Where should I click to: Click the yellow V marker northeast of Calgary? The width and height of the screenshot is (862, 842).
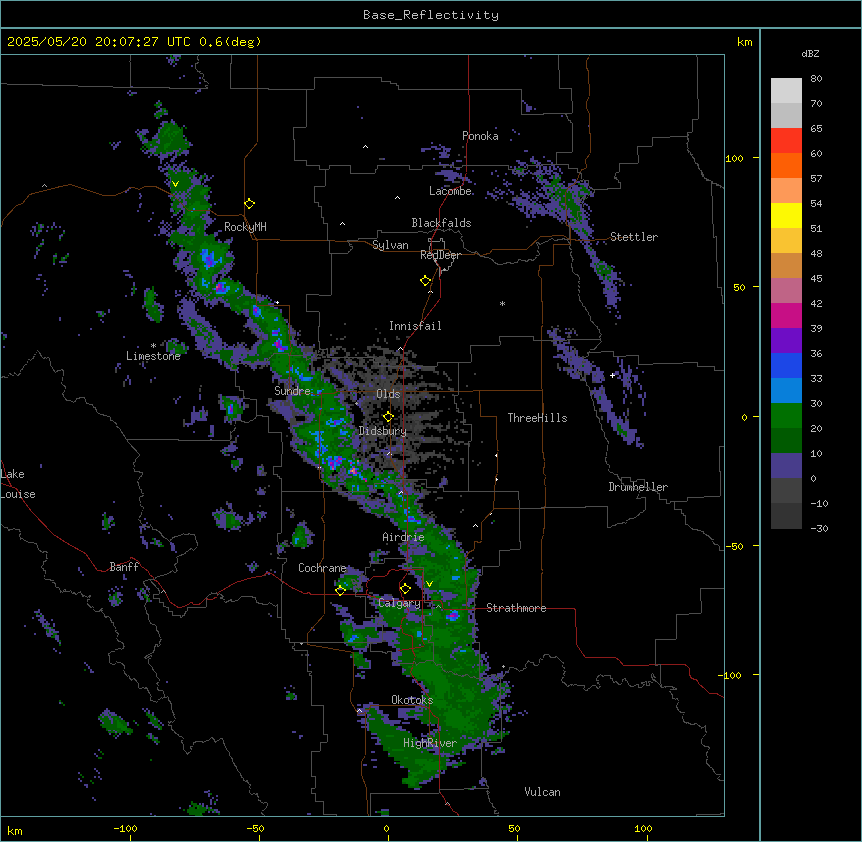[x=429, y=584]
